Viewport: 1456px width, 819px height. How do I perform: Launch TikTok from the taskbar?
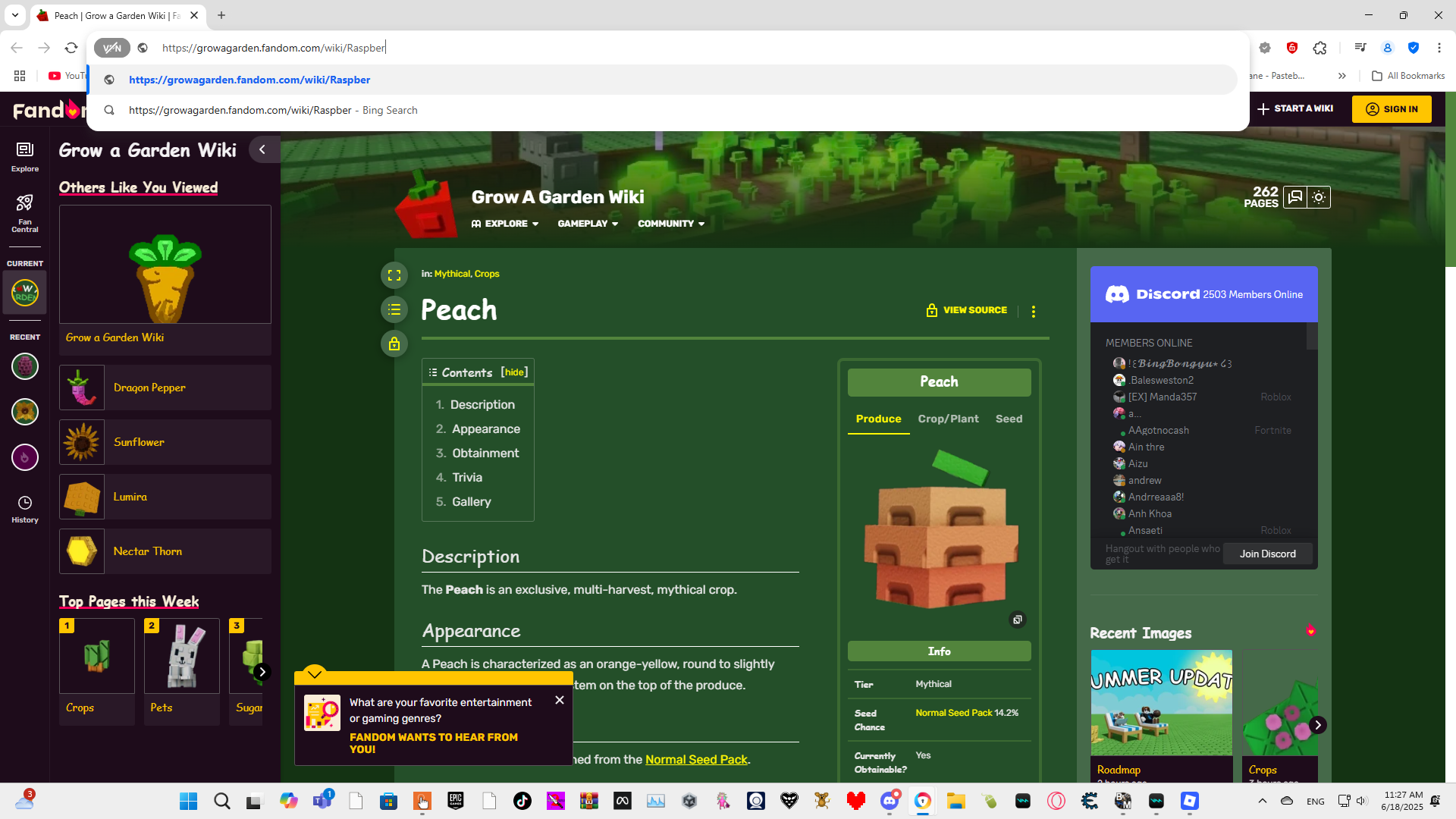[x=522, y=801]
